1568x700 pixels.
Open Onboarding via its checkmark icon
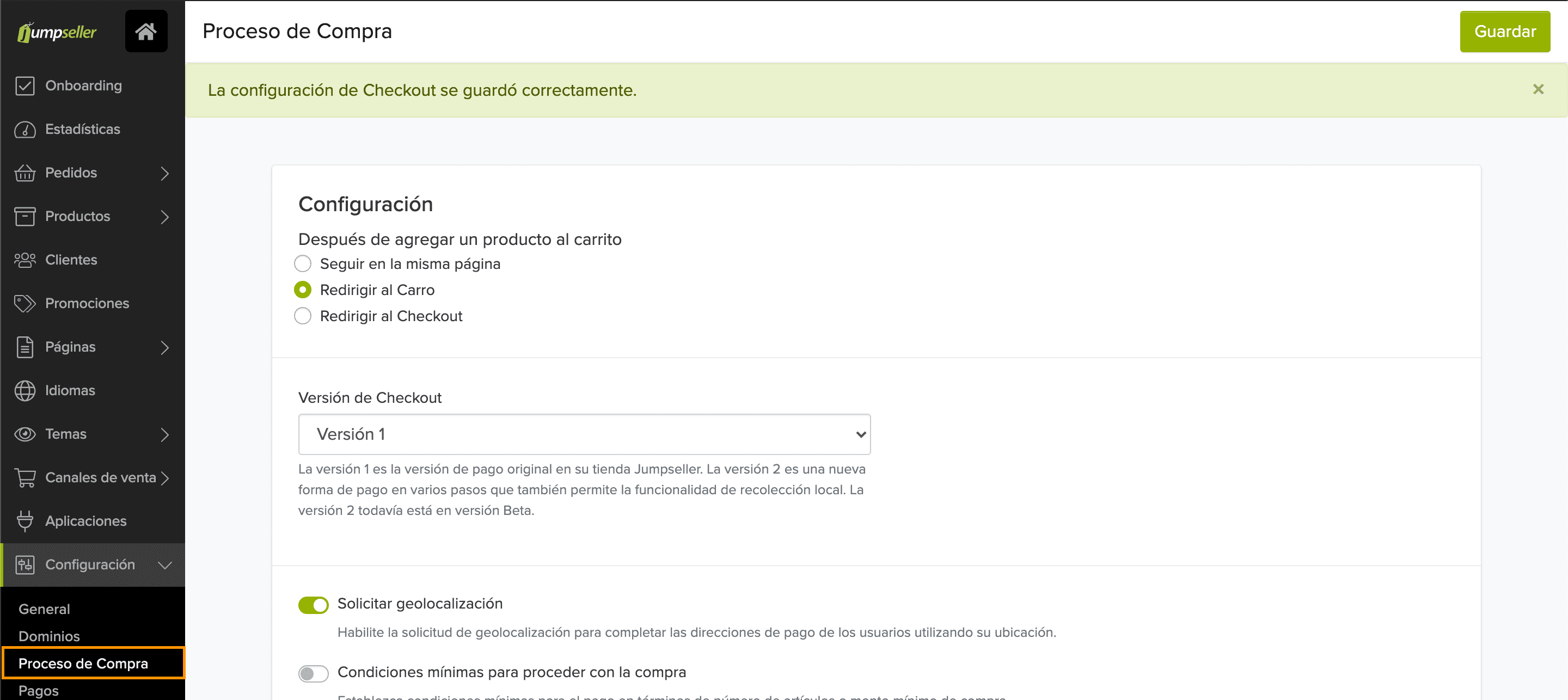pos(25,86)
